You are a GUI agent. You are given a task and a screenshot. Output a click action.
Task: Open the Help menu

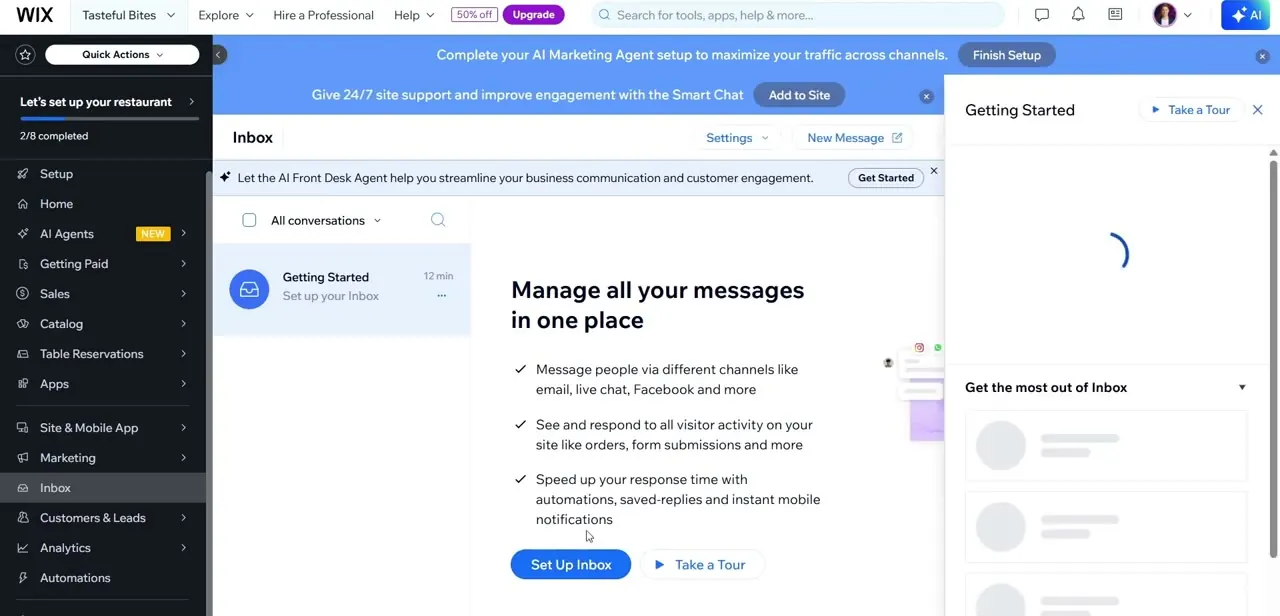click(414, 15)
